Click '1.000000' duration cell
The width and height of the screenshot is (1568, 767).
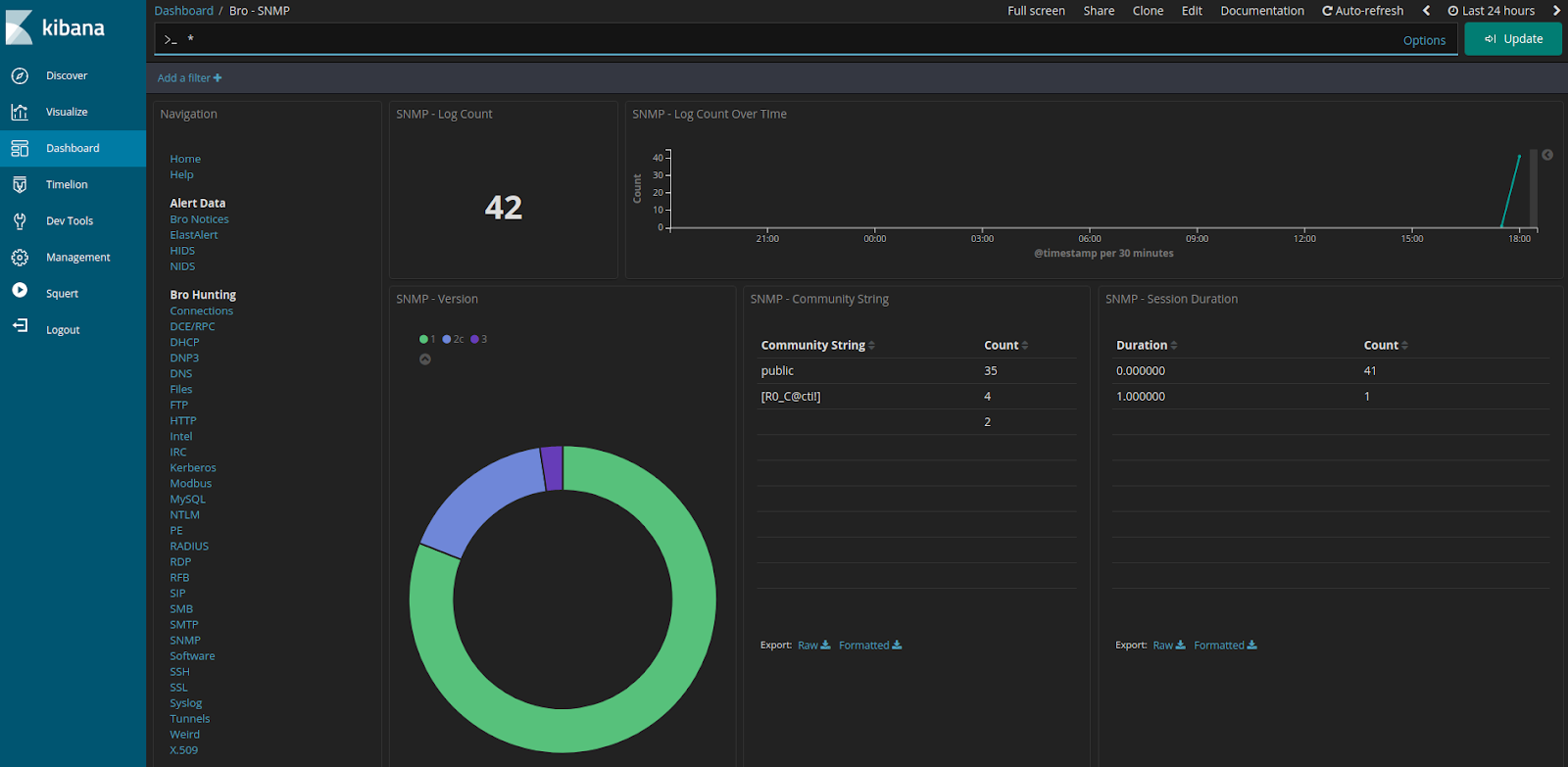(x=1141, y=397)
